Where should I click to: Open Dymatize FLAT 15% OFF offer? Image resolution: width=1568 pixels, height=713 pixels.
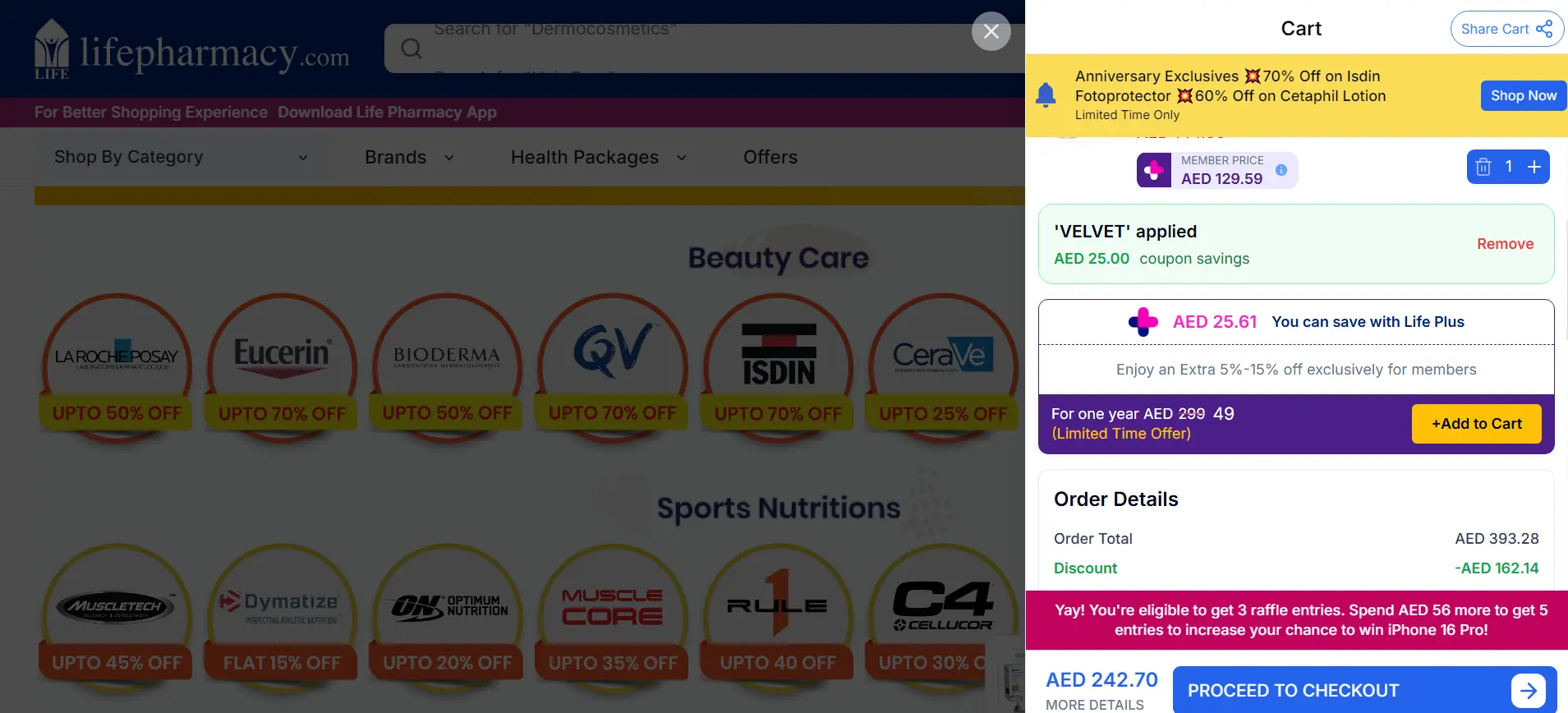click(282, 618)
